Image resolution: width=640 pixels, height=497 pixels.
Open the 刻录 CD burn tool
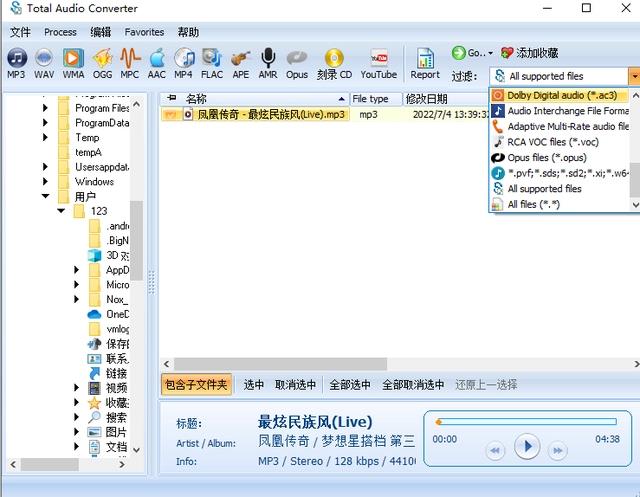tap(334, 63)
